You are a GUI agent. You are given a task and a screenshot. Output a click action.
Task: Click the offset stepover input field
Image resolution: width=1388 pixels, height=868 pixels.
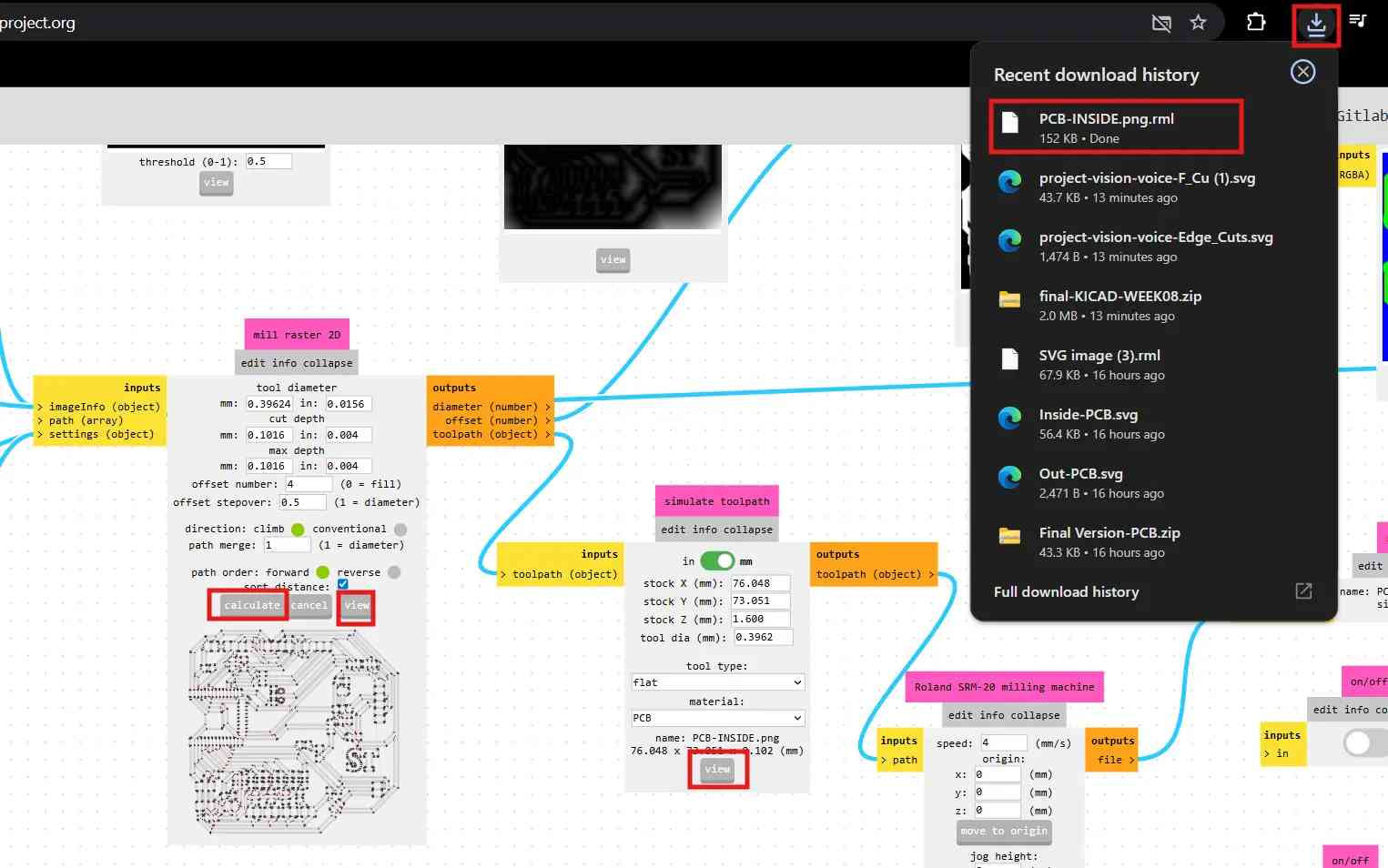[x=302, y=502]
